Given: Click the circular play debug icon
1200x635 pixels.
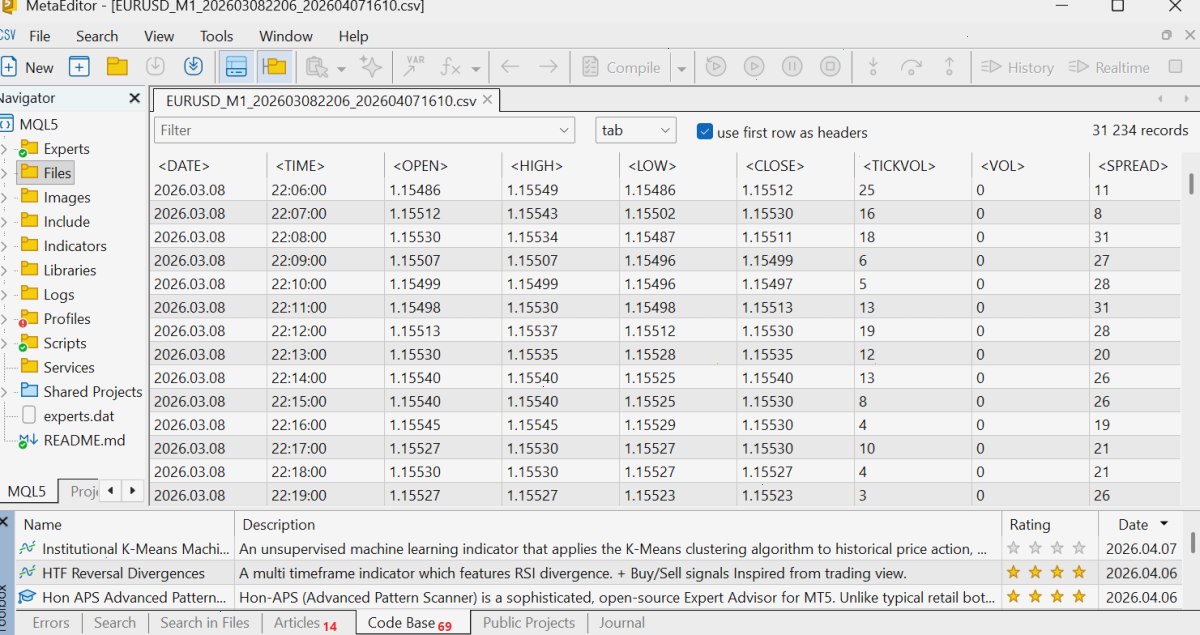Looking at the screenshot, I should point(754,67).
